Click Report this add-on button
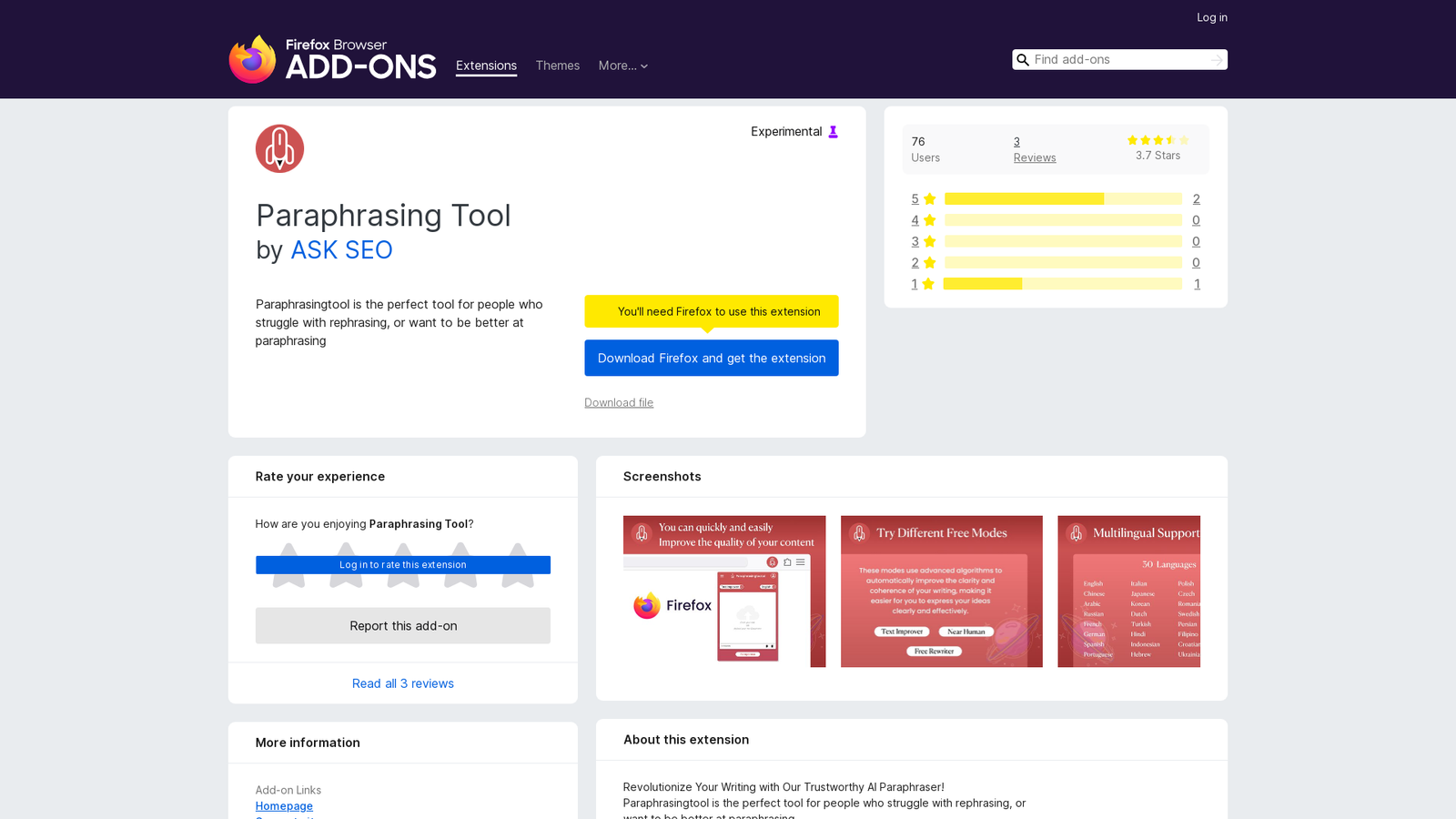1456x819 pixels. (403, 626)
